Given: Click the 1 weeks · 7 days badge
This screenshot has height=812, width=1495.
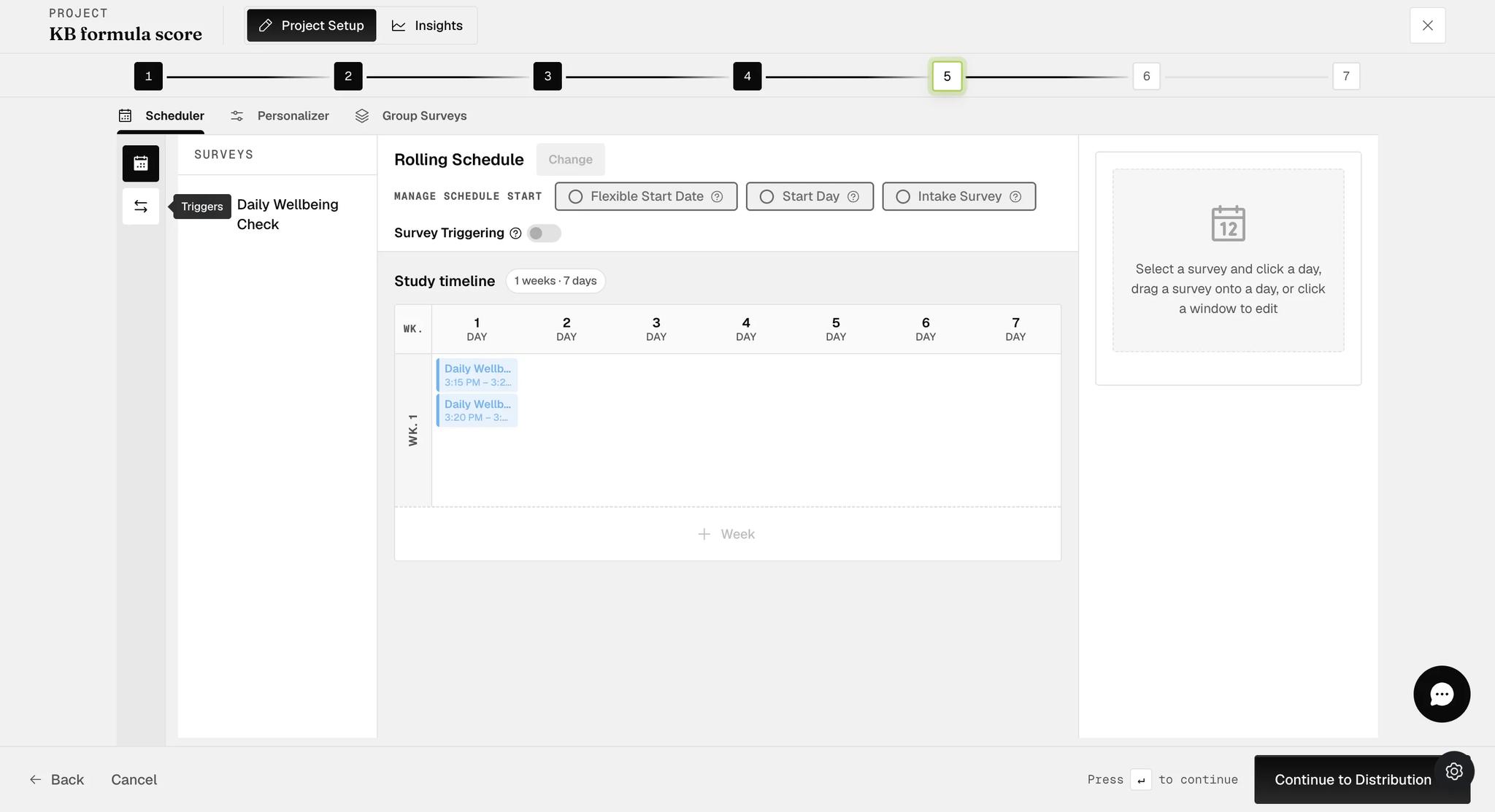Looking at the screenshot, I should pos(556,281).
